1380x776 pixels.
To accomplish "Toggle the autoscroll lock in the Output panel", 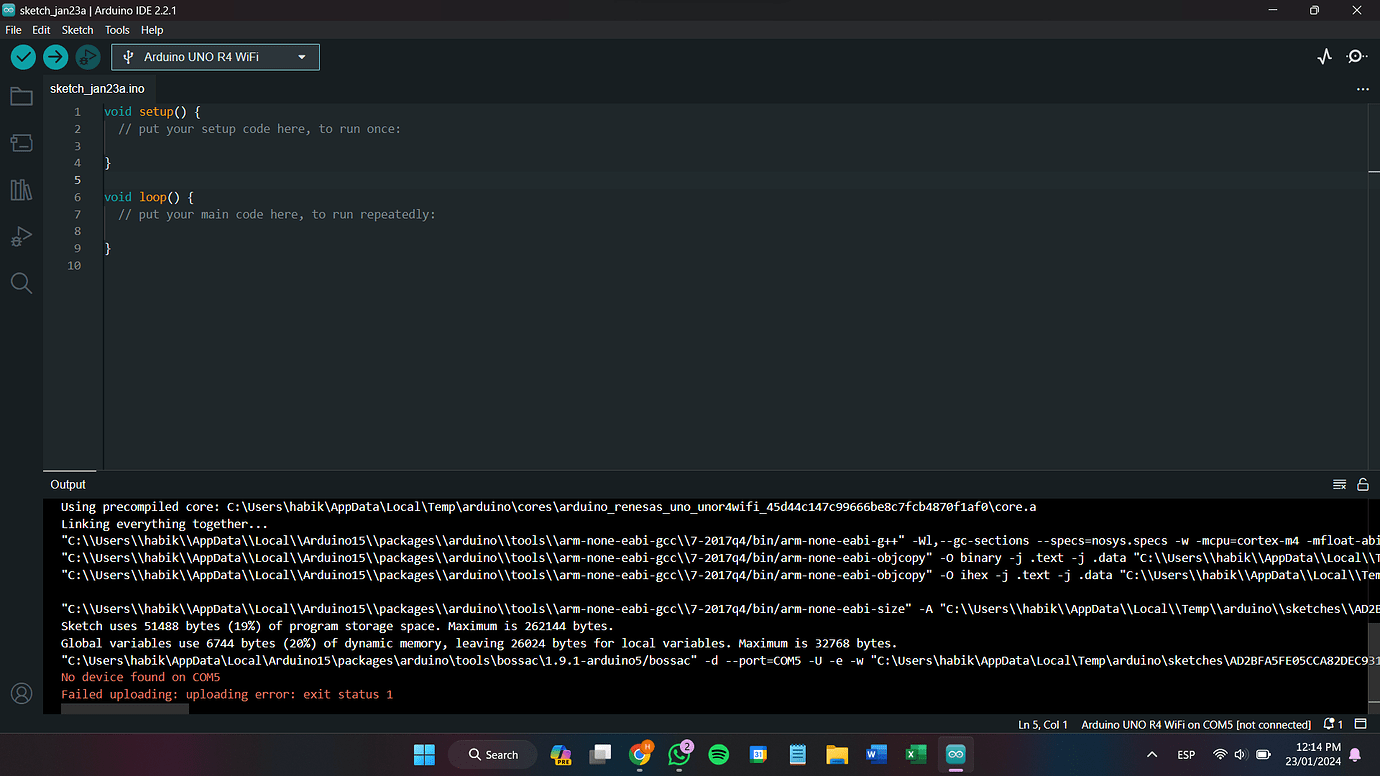I will (x=1363, y=484).
